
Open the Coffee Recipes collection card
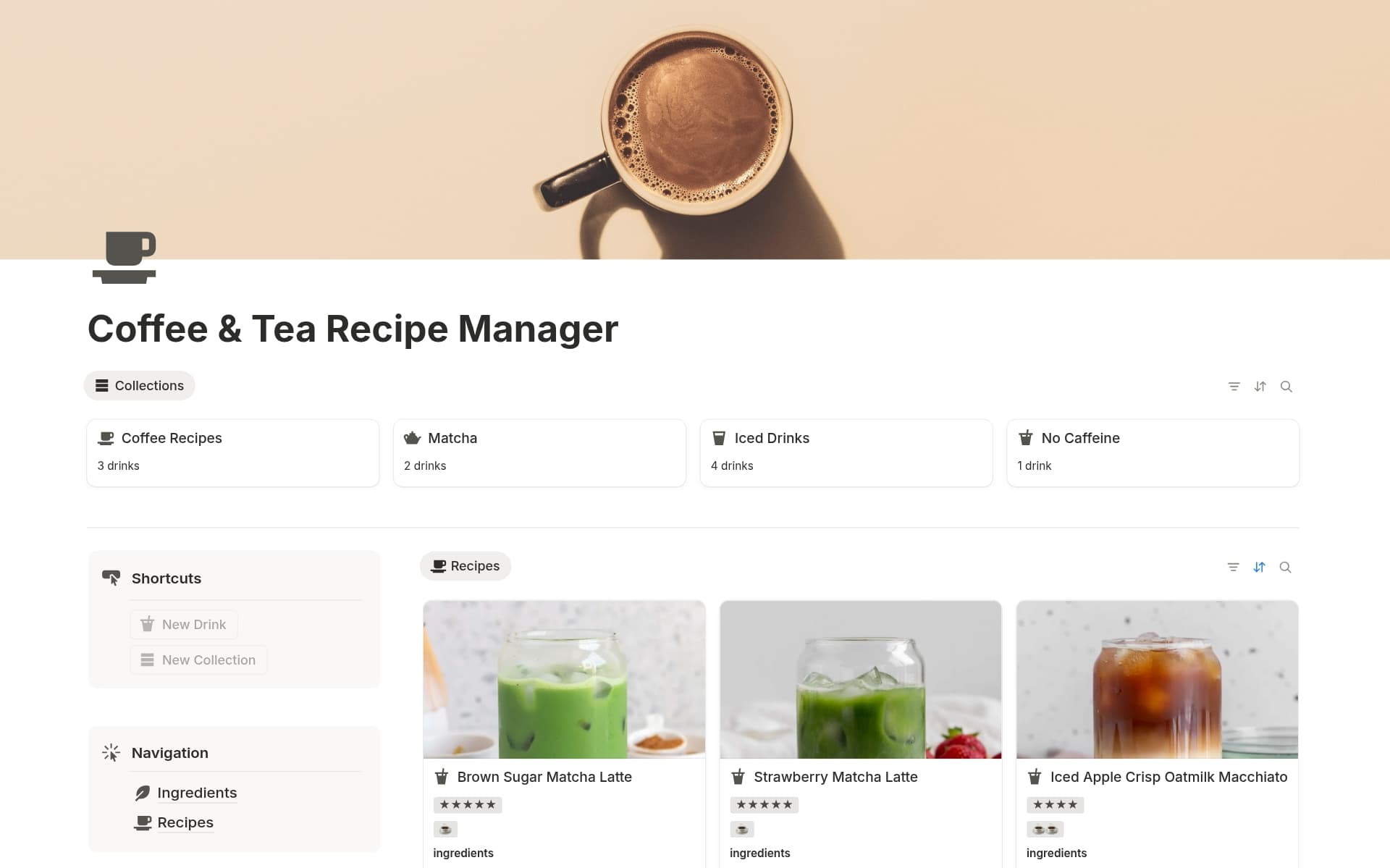pos(233,453)
